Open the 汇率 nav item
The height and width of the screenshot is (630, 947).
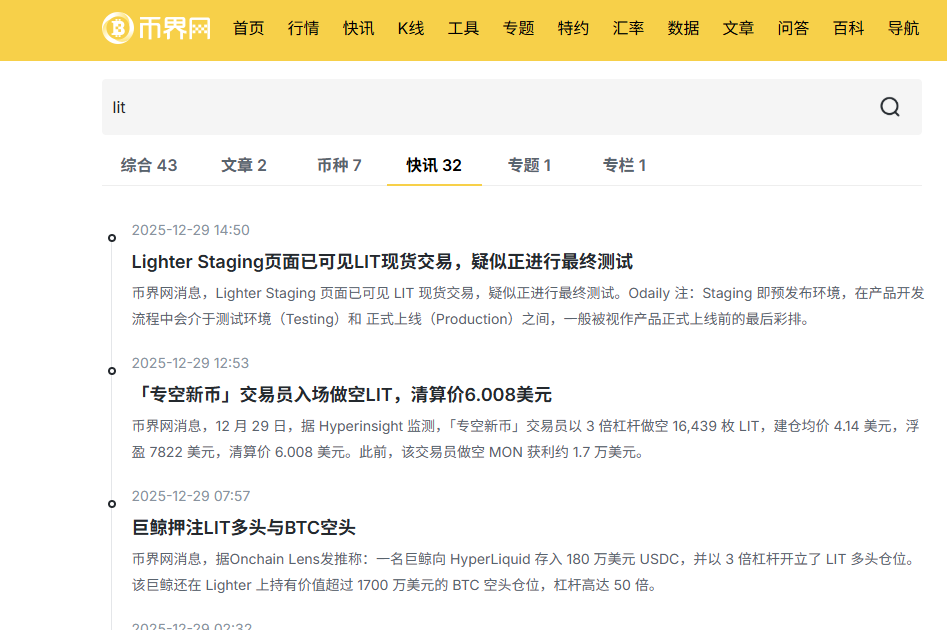click(x=628, y=28)
